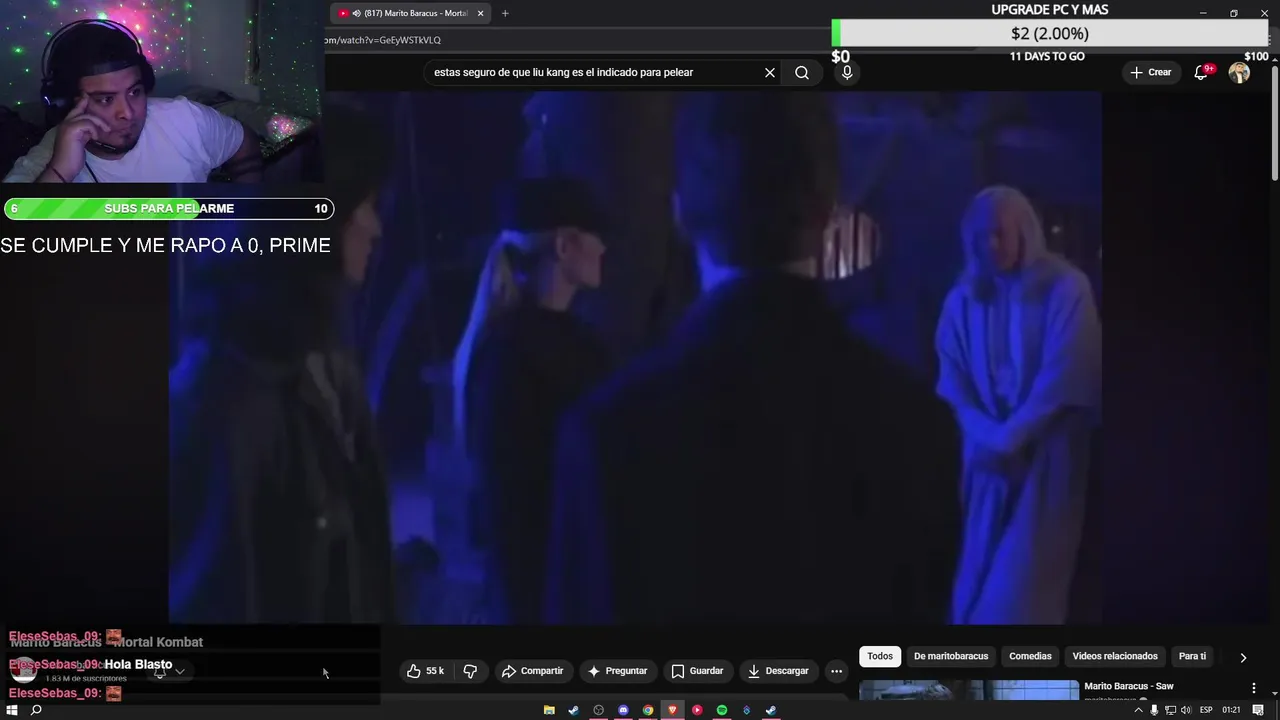
Task: Select the De maritobaracus filter chip
Action: (951, 656)
